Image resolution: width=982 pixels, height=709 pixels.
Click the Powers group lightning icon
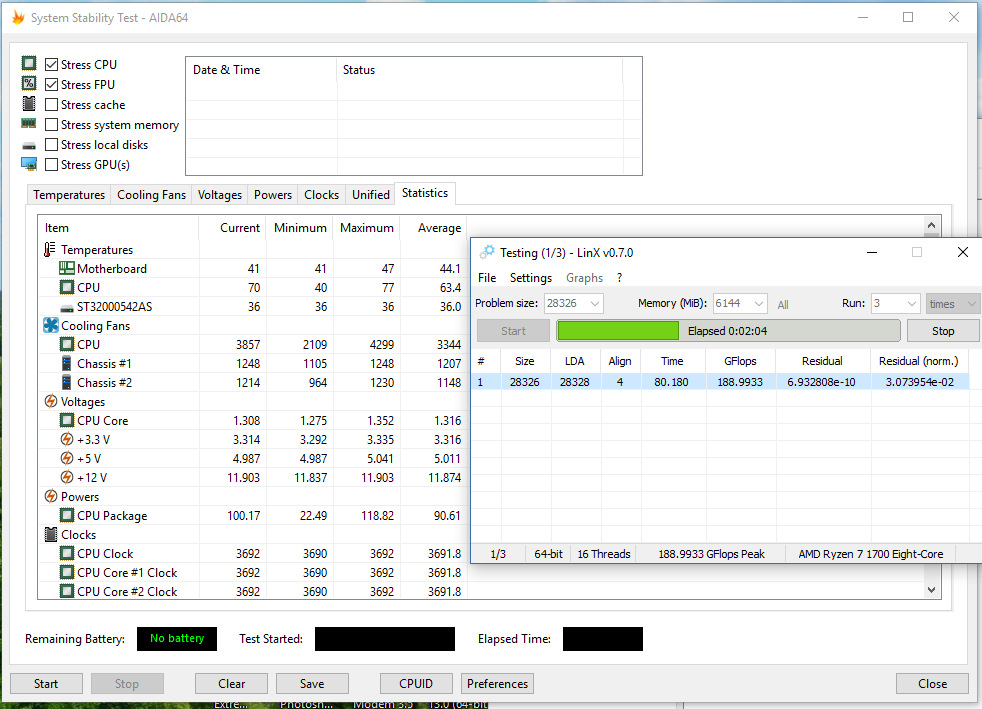51,496
